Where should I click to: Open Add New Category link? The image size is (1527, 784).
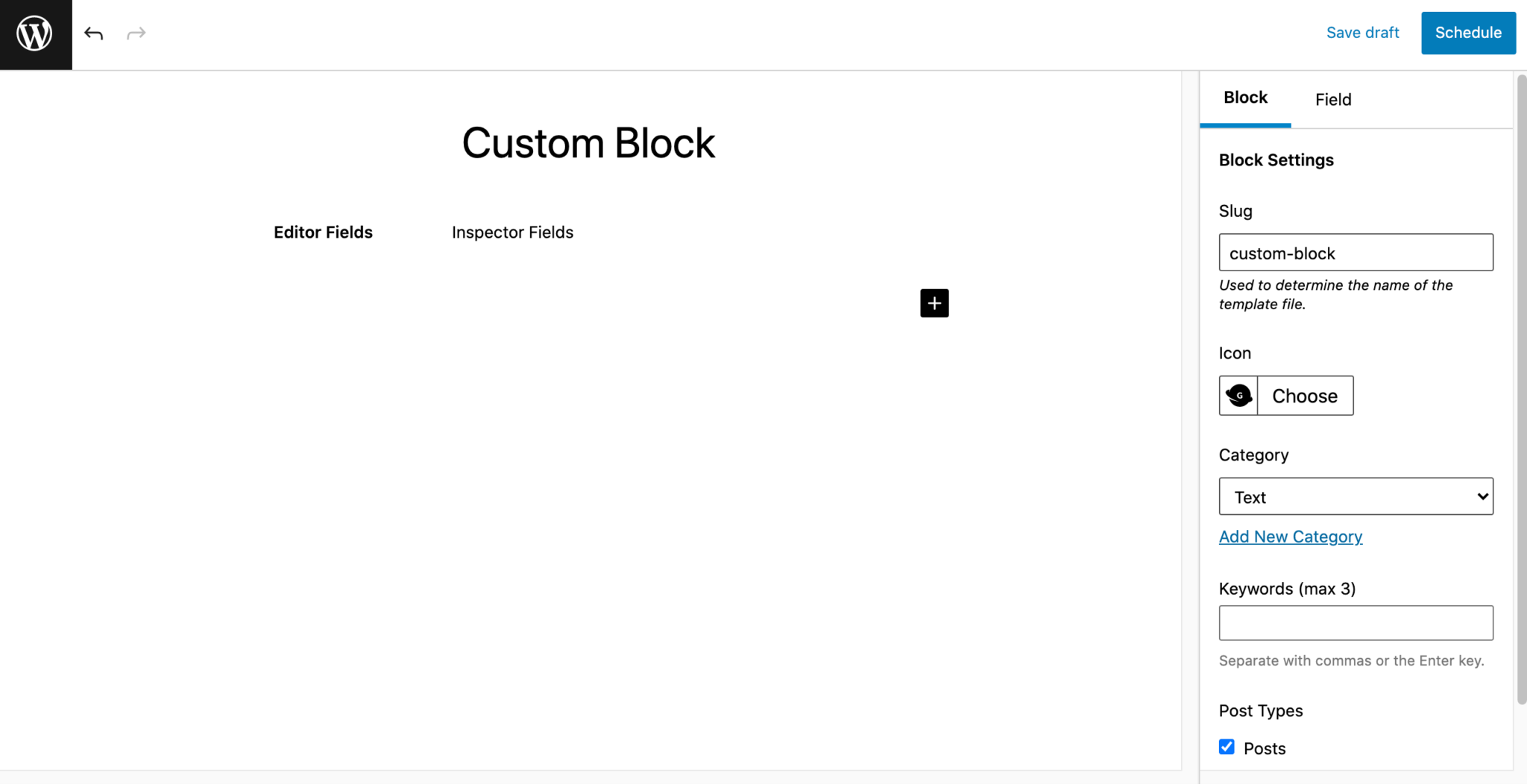click(x=1290, y=537)
